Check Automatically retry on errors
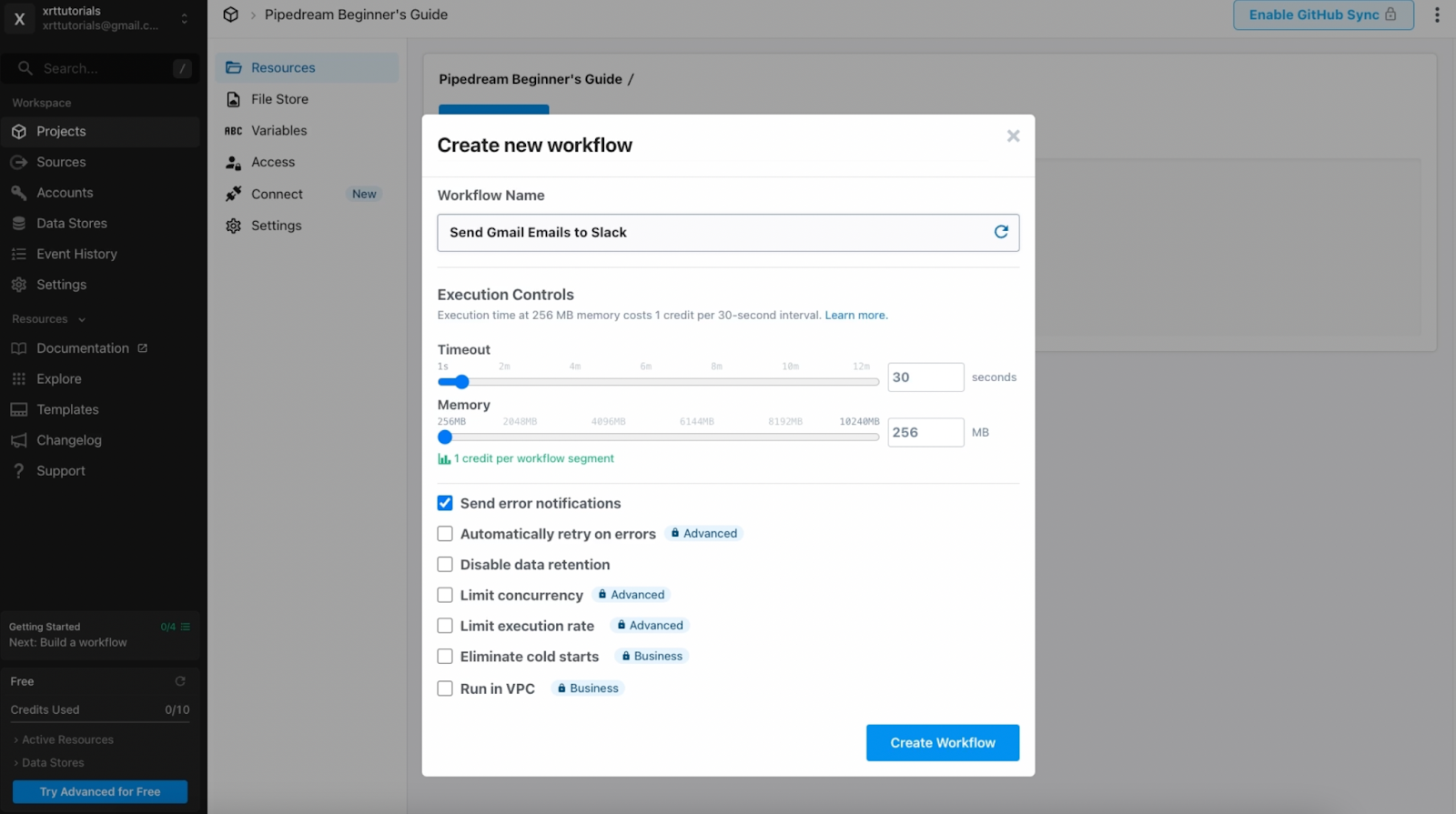This screenshot has height=814, width=1456. coord(445,534)
